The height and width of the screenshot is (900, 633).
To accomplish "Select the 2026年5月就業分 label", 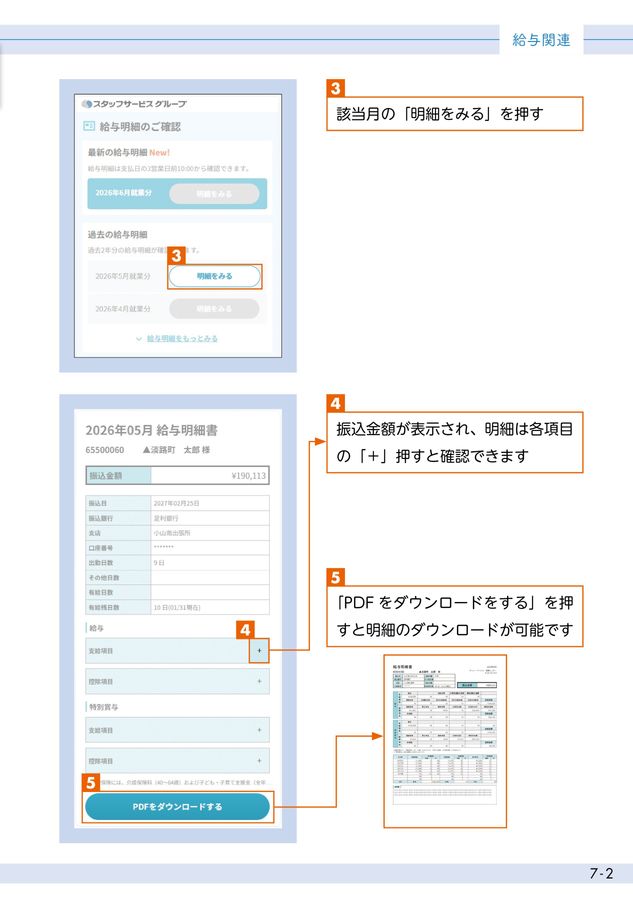I will tap(123, 276).
